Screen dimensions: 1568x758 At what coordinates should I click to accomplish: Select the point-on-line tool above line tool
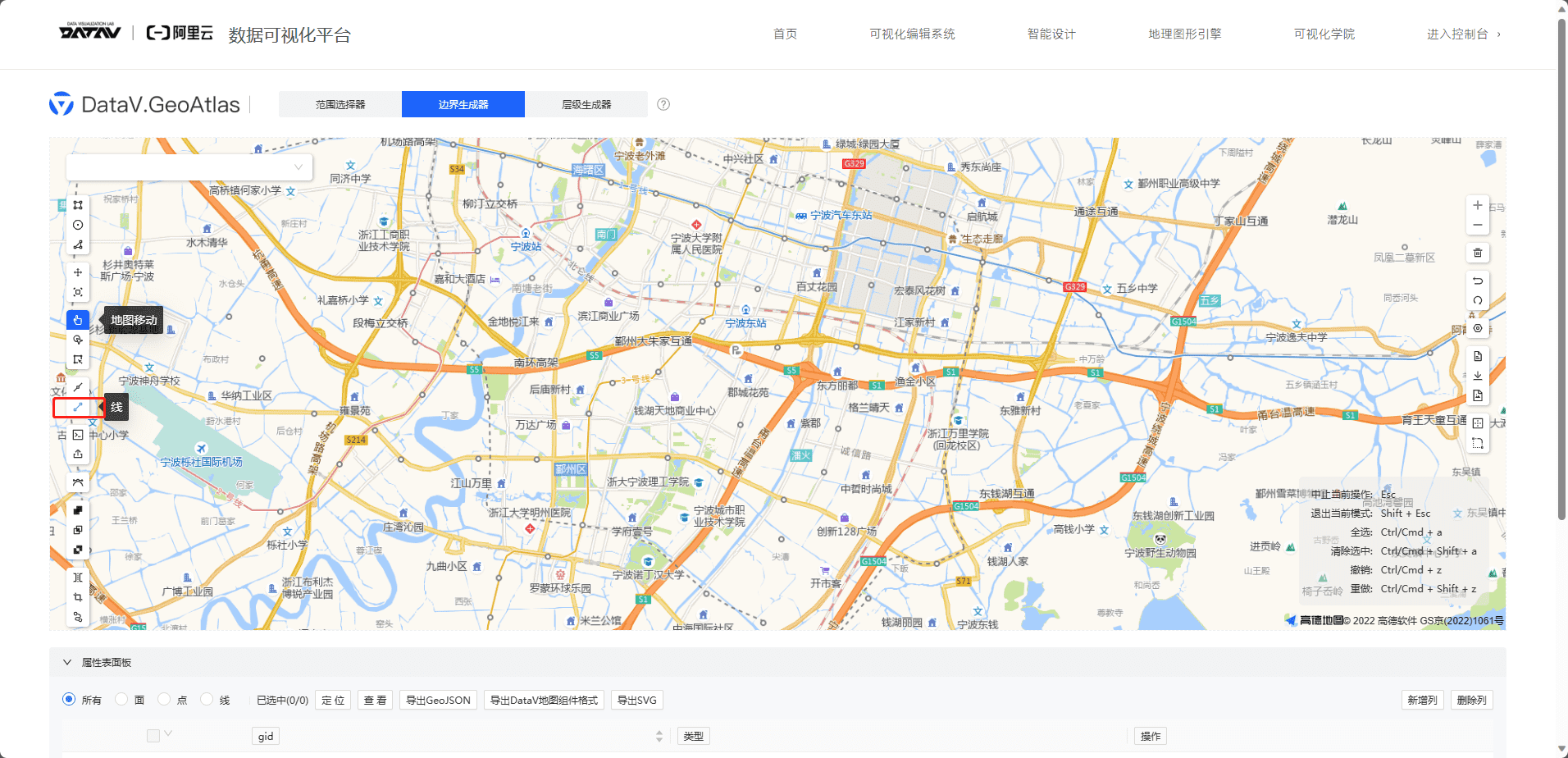click(x=78, y=387)
